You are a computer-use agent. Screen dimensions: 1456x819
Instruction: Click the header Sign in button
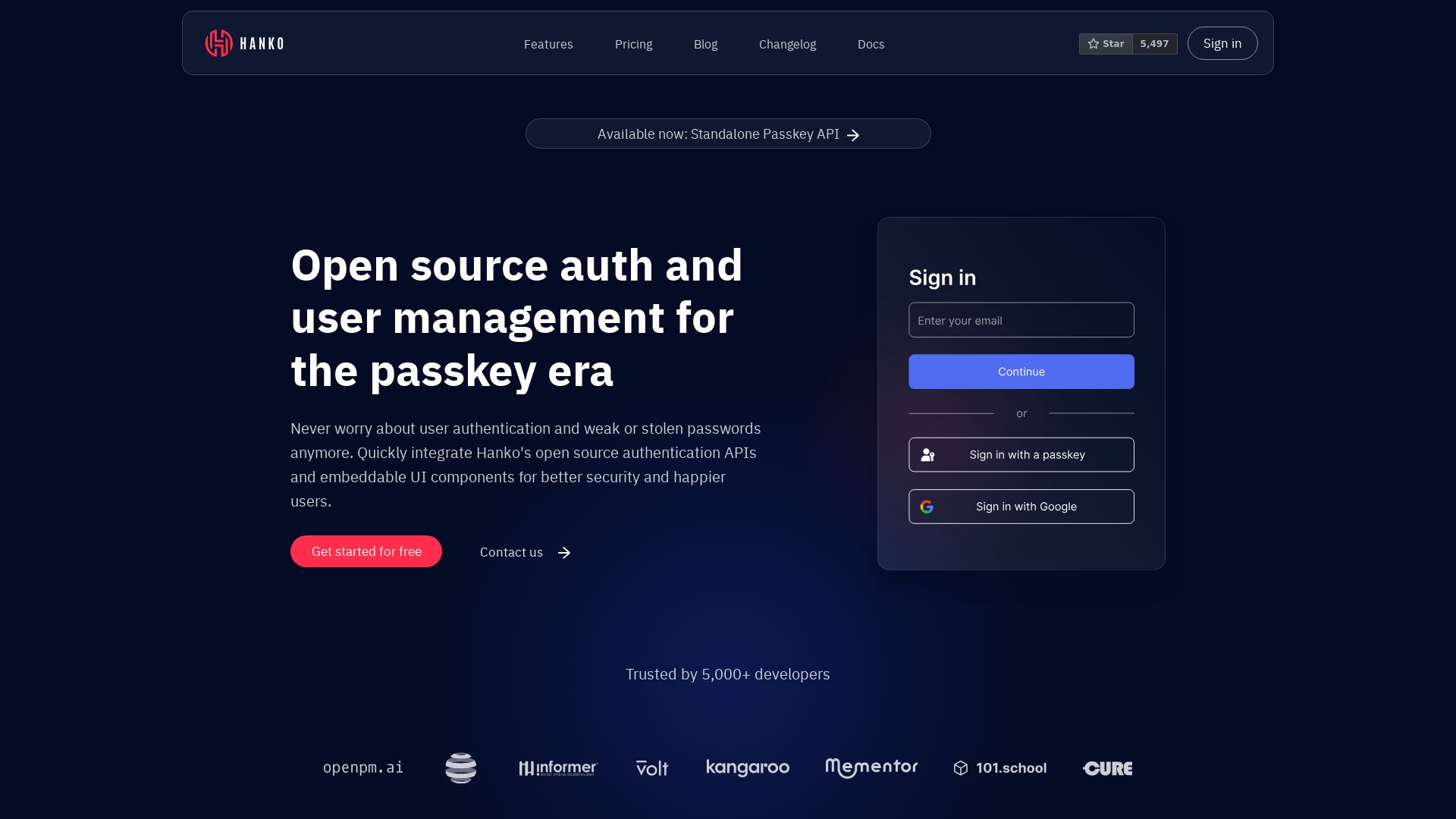[1222, 43]
